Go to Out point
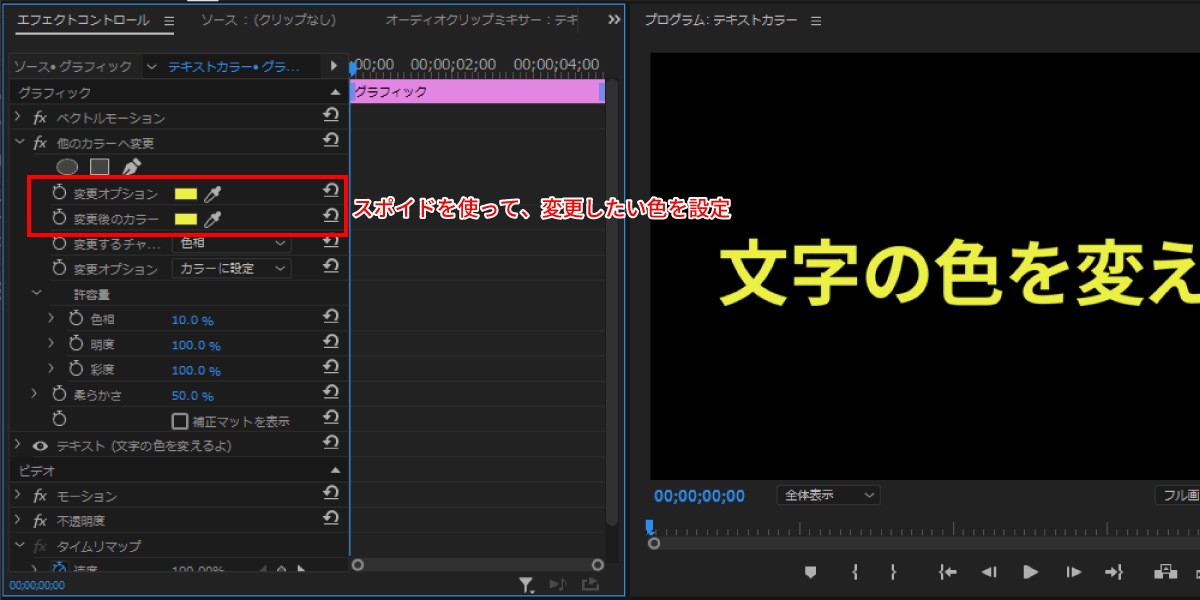Image resolution: width=1200 pixels, height=600 pixels. click(1114, 572)
